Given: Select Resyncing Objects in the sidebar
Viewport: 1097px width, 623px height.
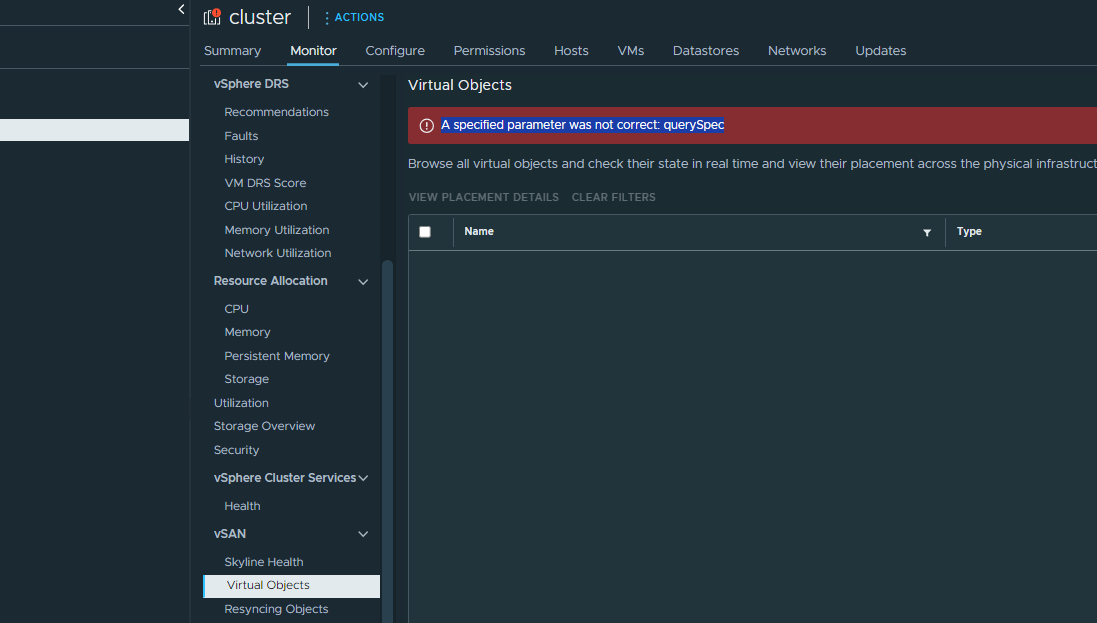Looking at the screenshot, I should click(x=276, y=608).
